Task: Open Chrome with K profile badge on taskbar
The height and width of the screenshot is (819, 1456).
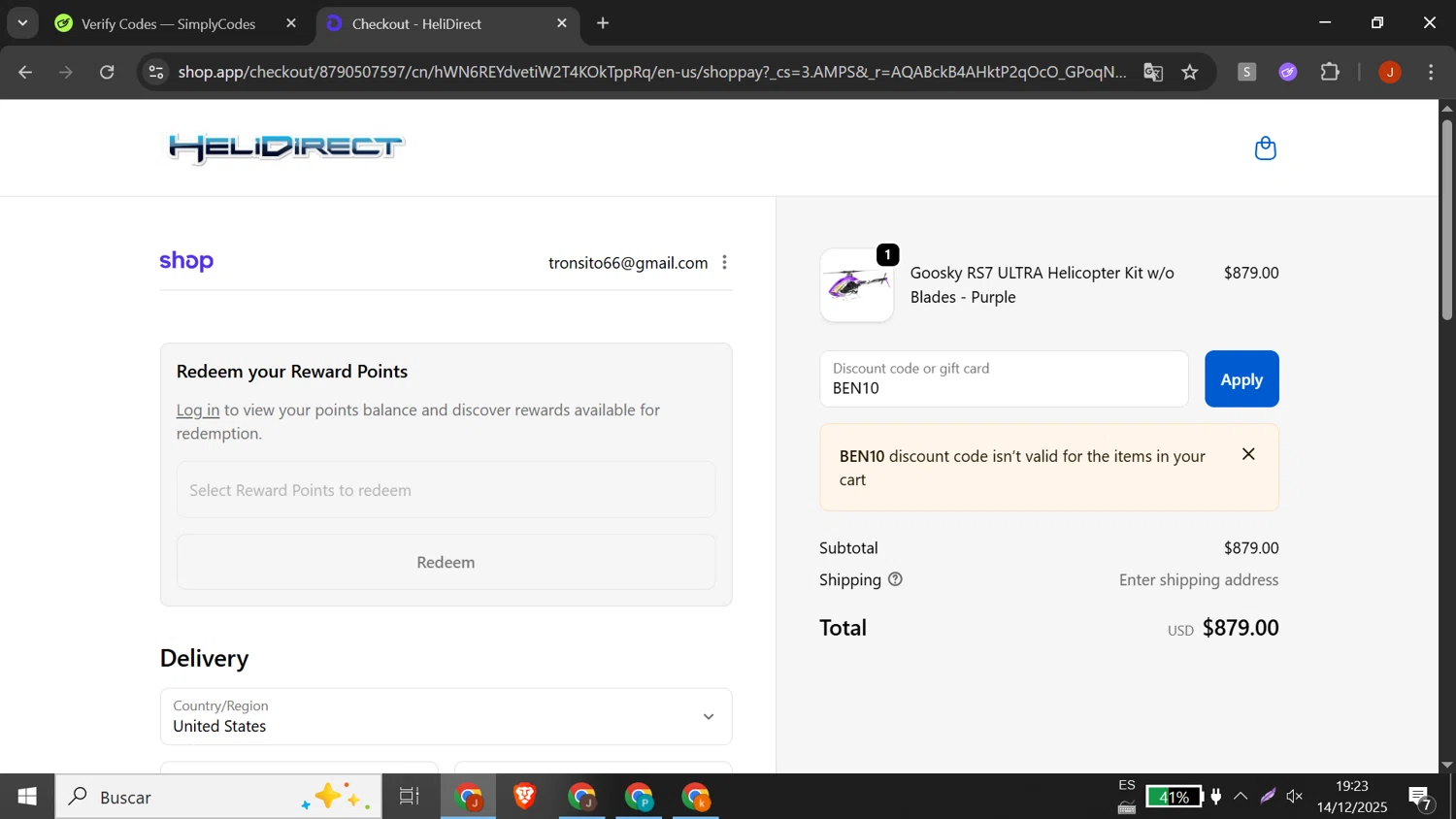Action: (x=697, y=797)
